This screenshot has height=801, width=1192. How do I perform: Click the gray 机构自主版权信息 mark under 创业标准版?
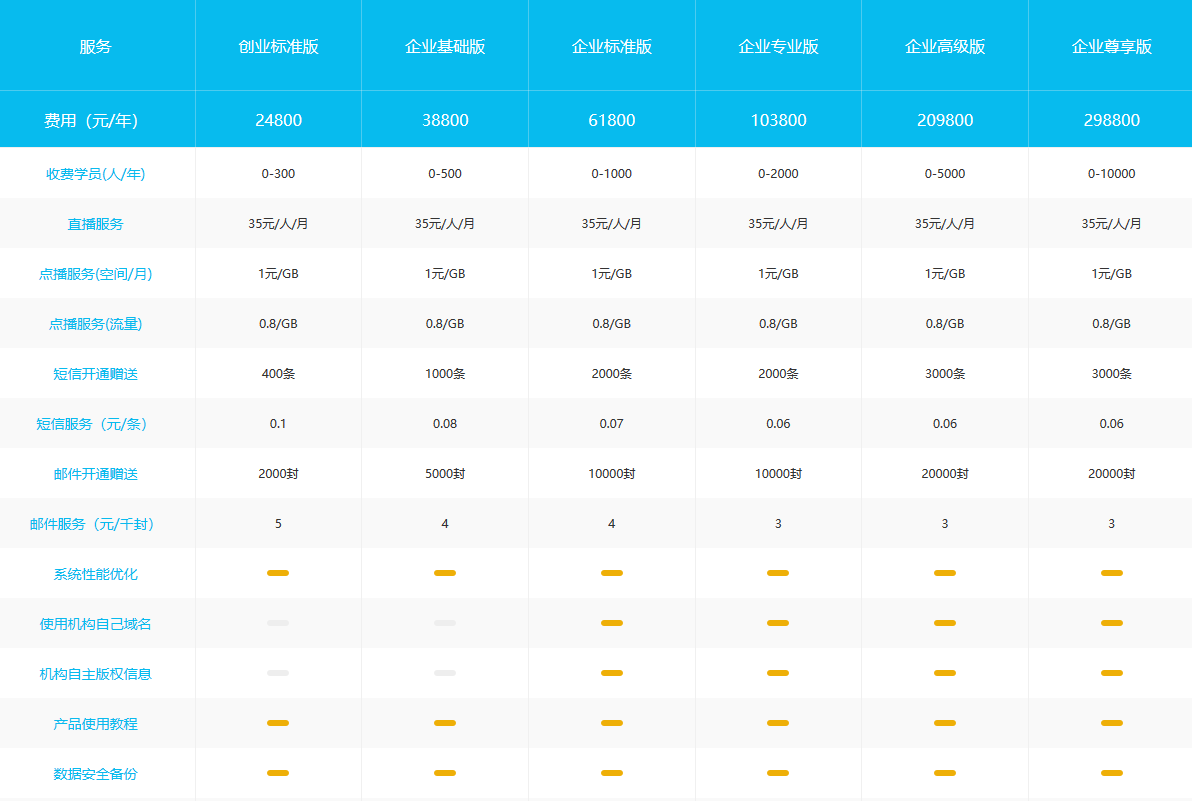point(278,673)
